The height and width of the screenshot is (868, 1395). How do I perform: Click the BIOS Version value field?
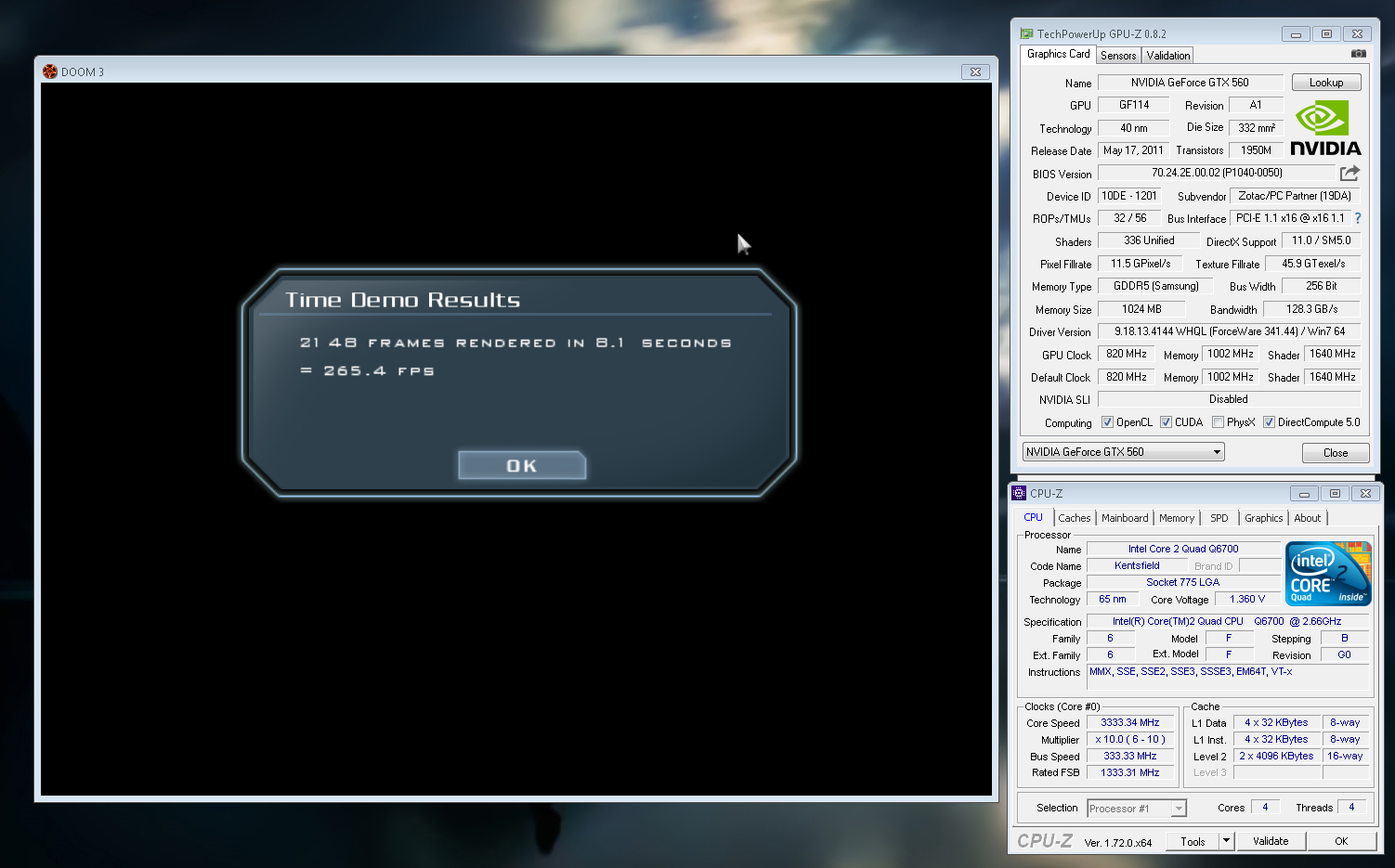[x=1217, y=173]
